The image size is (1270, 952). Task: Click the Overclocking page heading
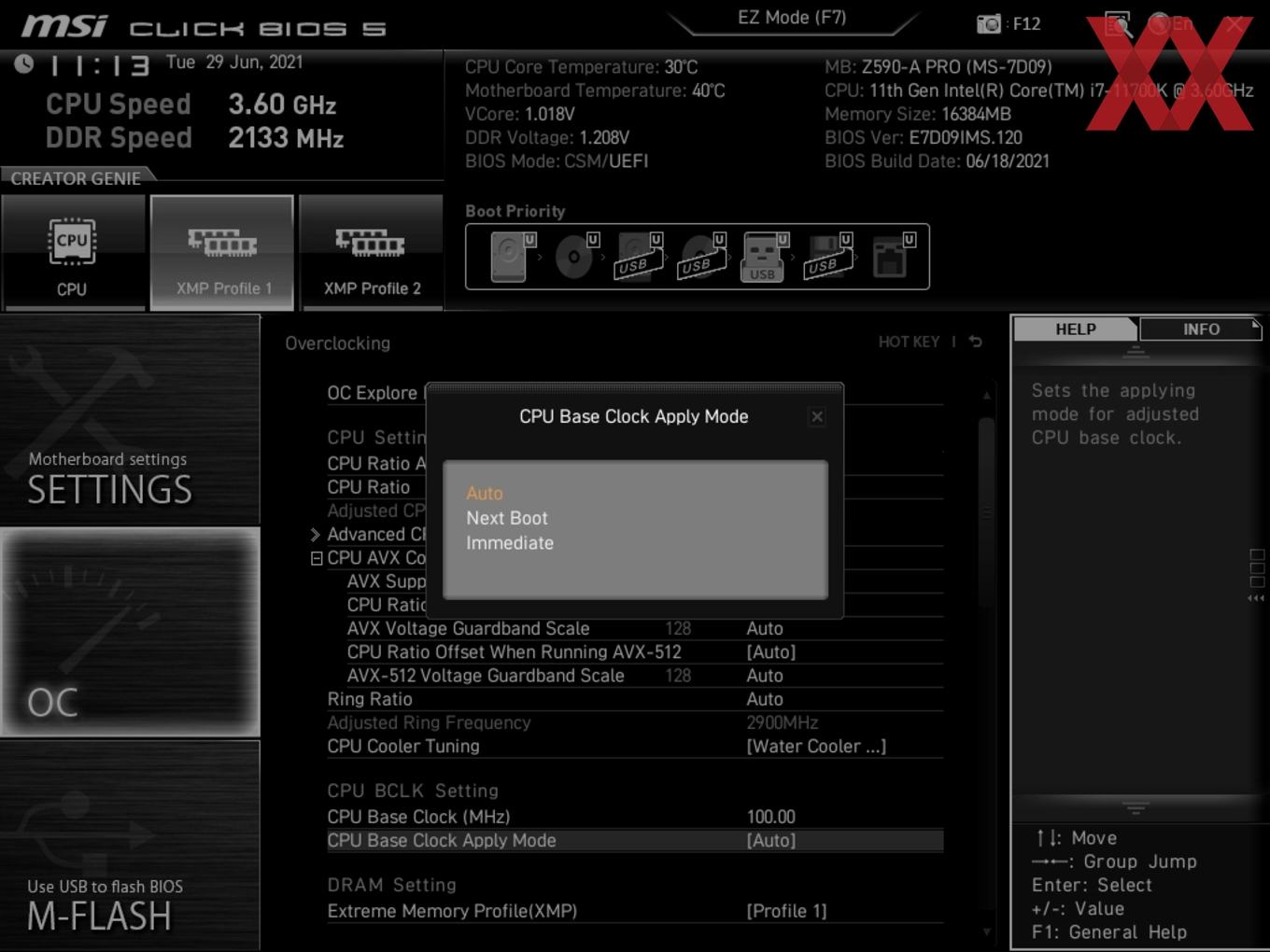(338, 343)
